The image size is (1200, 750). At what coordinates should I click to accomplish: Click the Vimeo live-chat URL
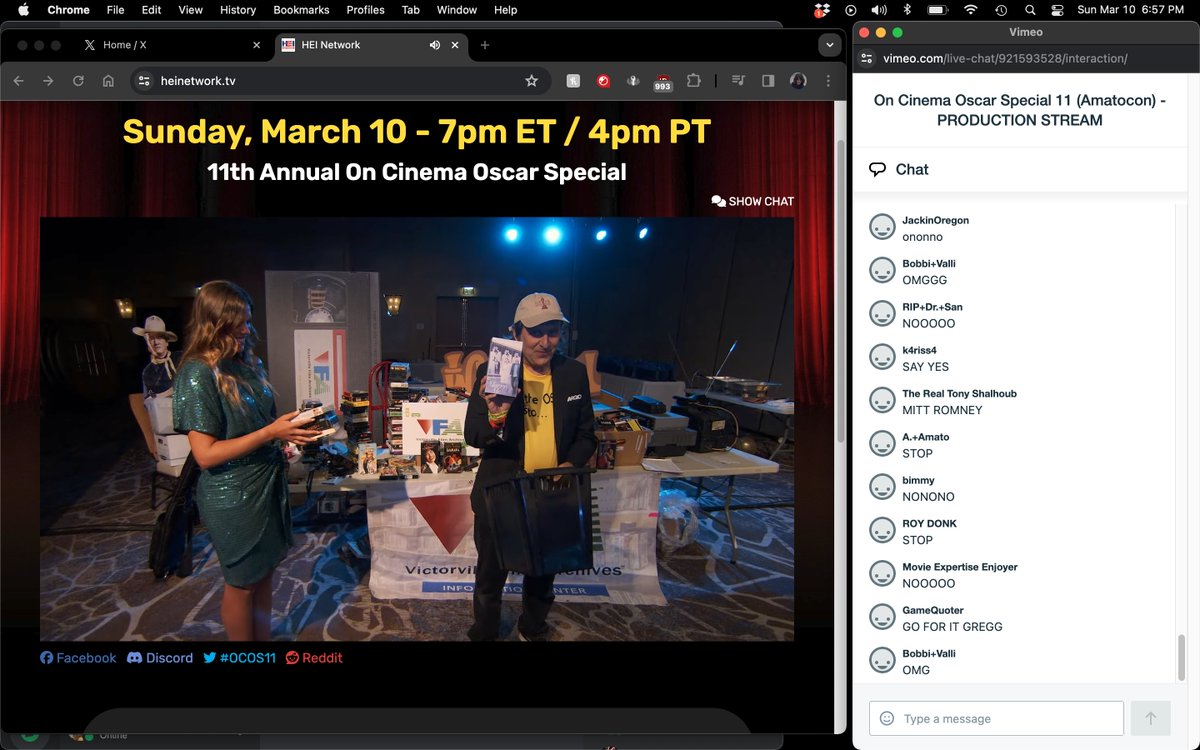point(1005,58)
